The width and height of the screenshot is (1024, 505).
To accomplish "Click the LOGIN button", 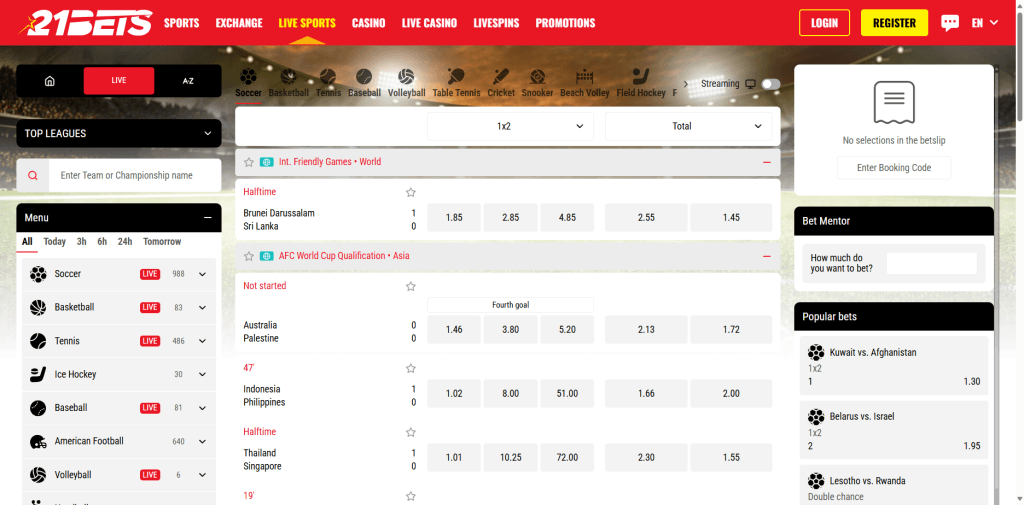I will click(824, 23).
